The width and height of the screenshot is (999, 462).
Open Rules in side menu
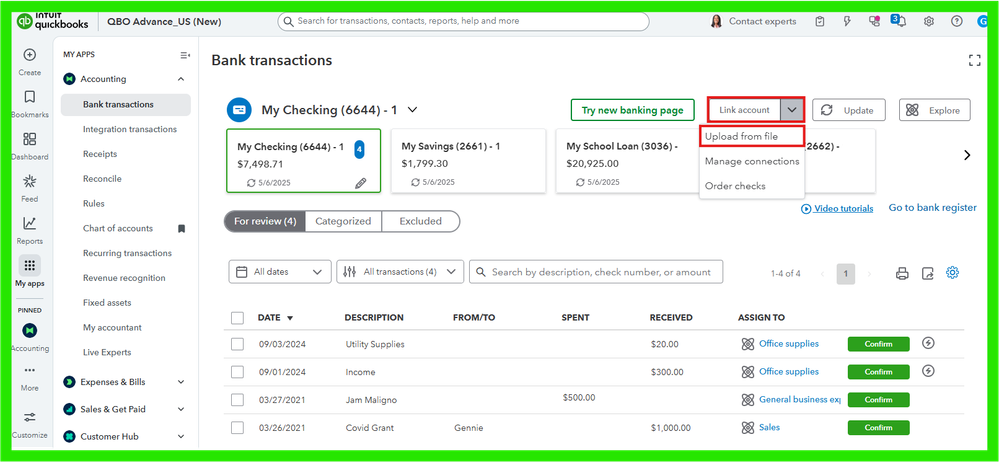(x=94, y=203)
